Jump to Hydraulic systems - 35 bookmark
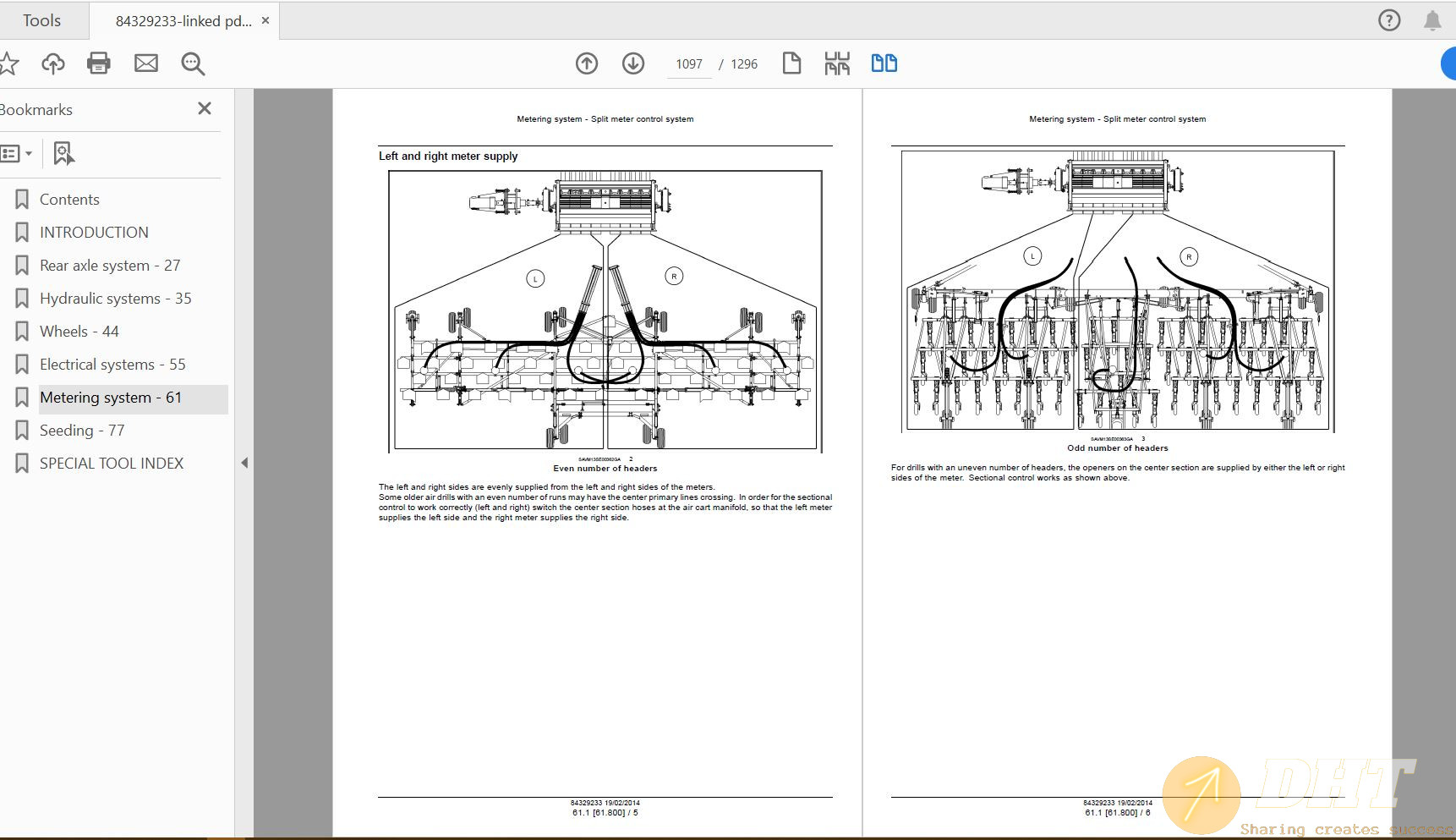This screenshot has height=840, width=1456. (116, 299)
